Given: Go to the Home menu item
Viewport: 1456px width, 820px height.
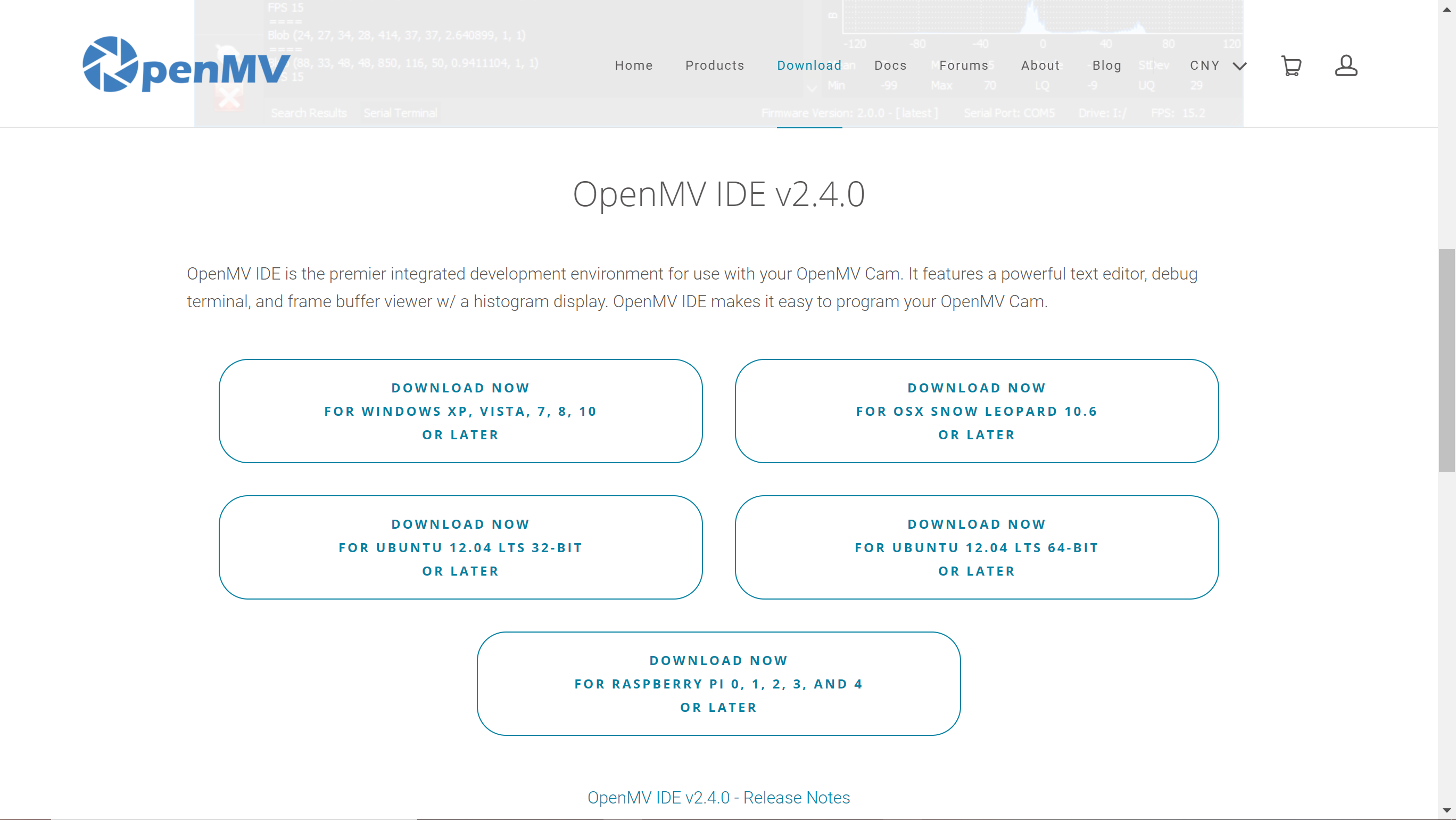Looking at the screenshot, I should point(634,65).
